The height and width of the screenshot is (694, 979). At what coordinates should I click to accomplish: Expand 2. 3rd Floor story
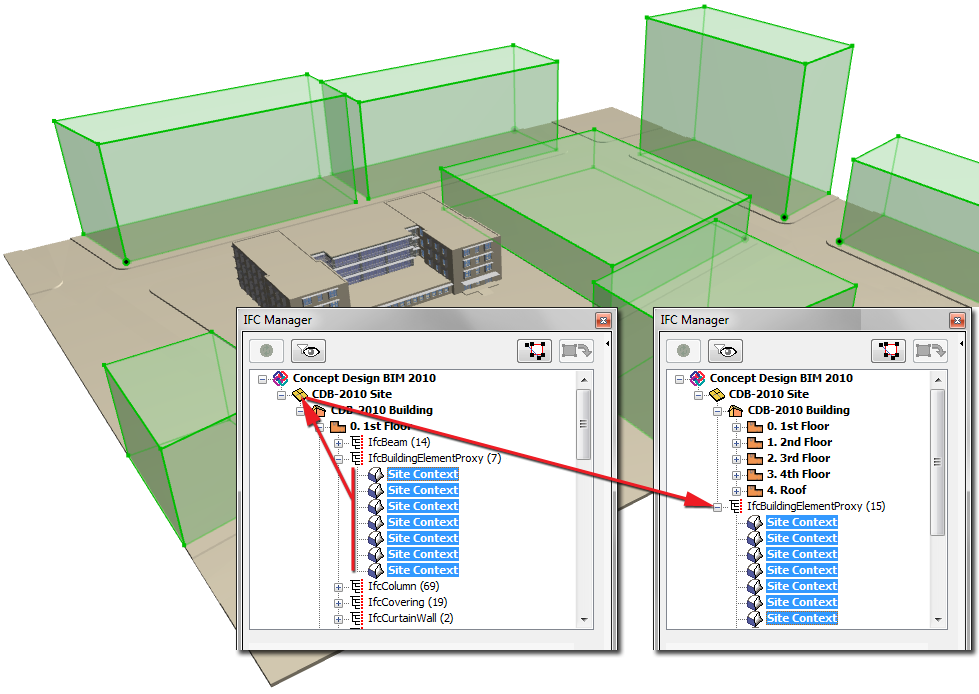coord(737,459)
